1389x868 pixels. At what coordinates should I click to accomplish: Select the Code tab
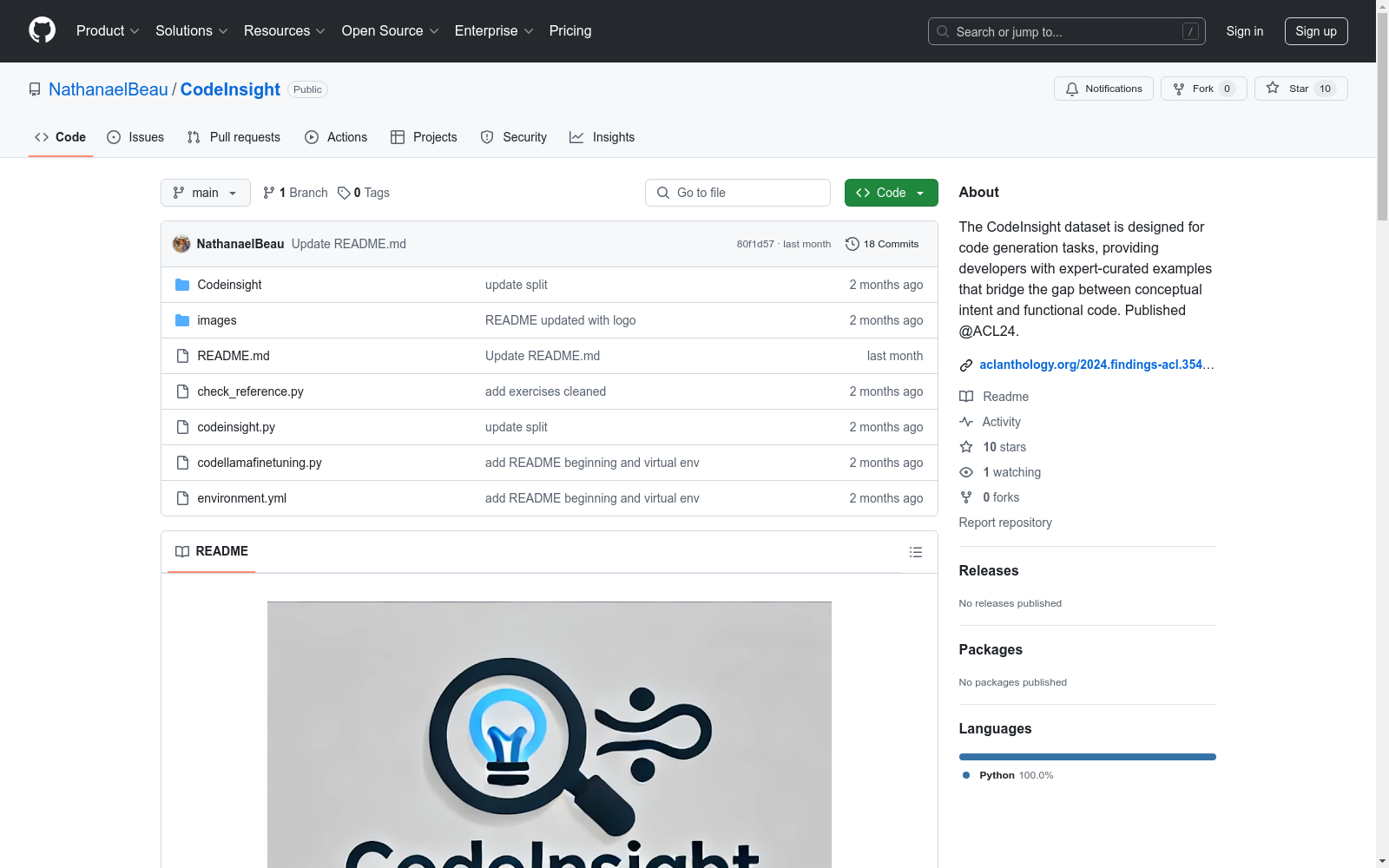pos(61,137)
